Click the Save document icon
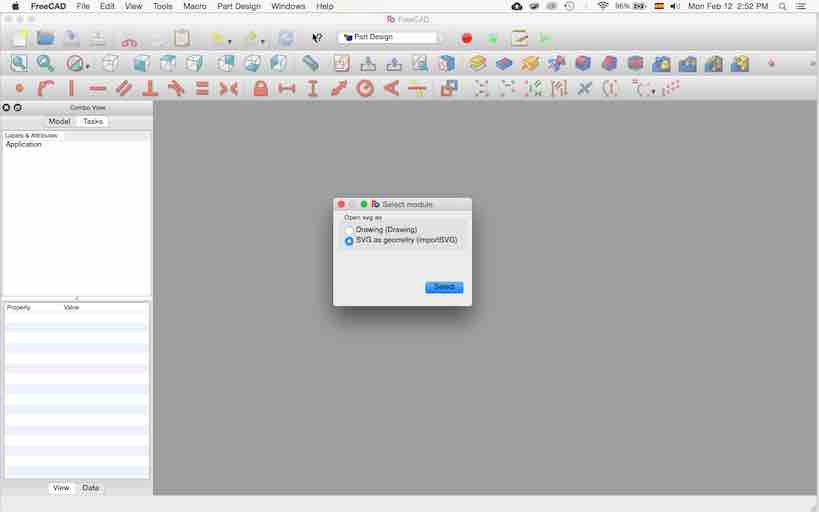This screenshot has height=512, width=819. 72,38
